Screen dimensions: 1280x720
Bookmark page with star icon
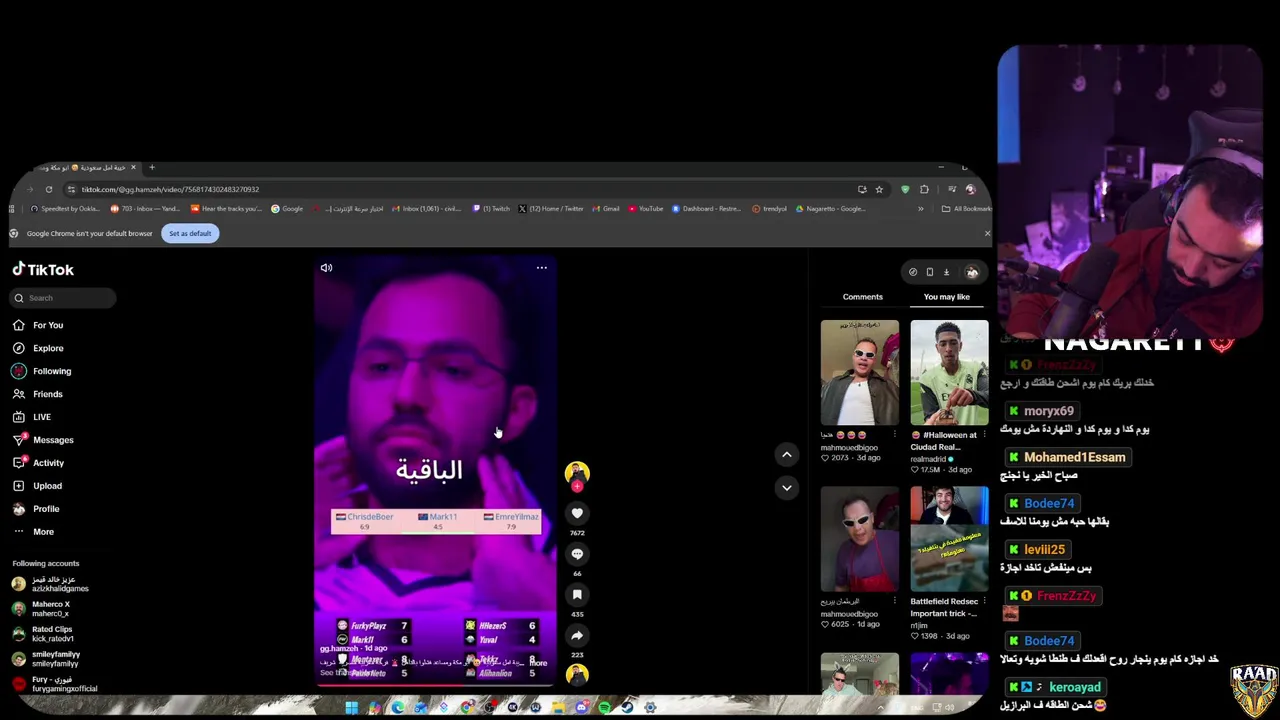(879, 189)
